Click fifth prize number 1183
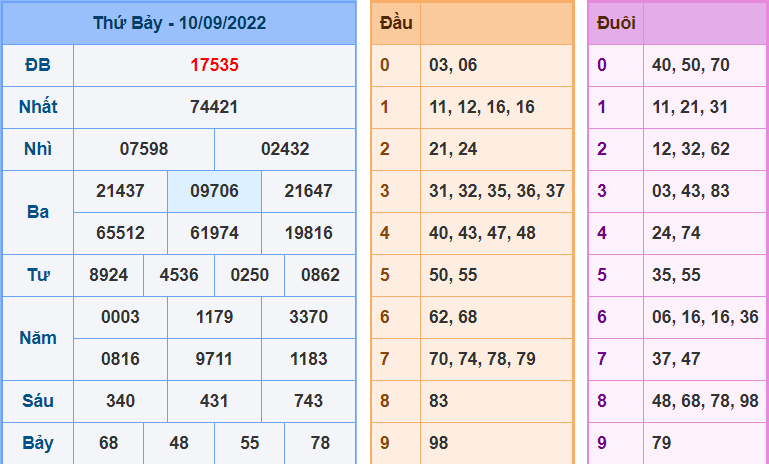 [x=308, y=359]
